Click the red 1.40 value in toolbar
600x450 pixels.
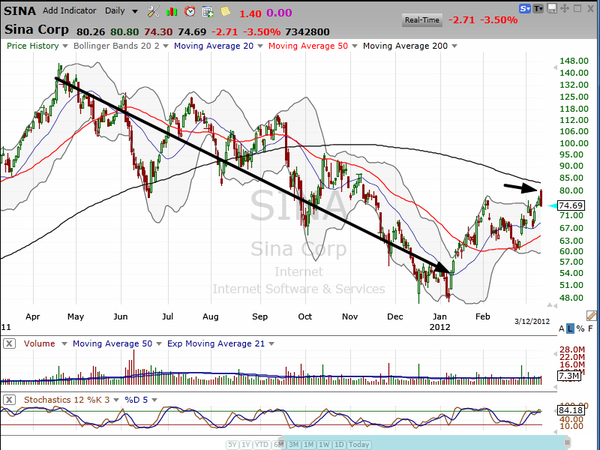point(250,14)
